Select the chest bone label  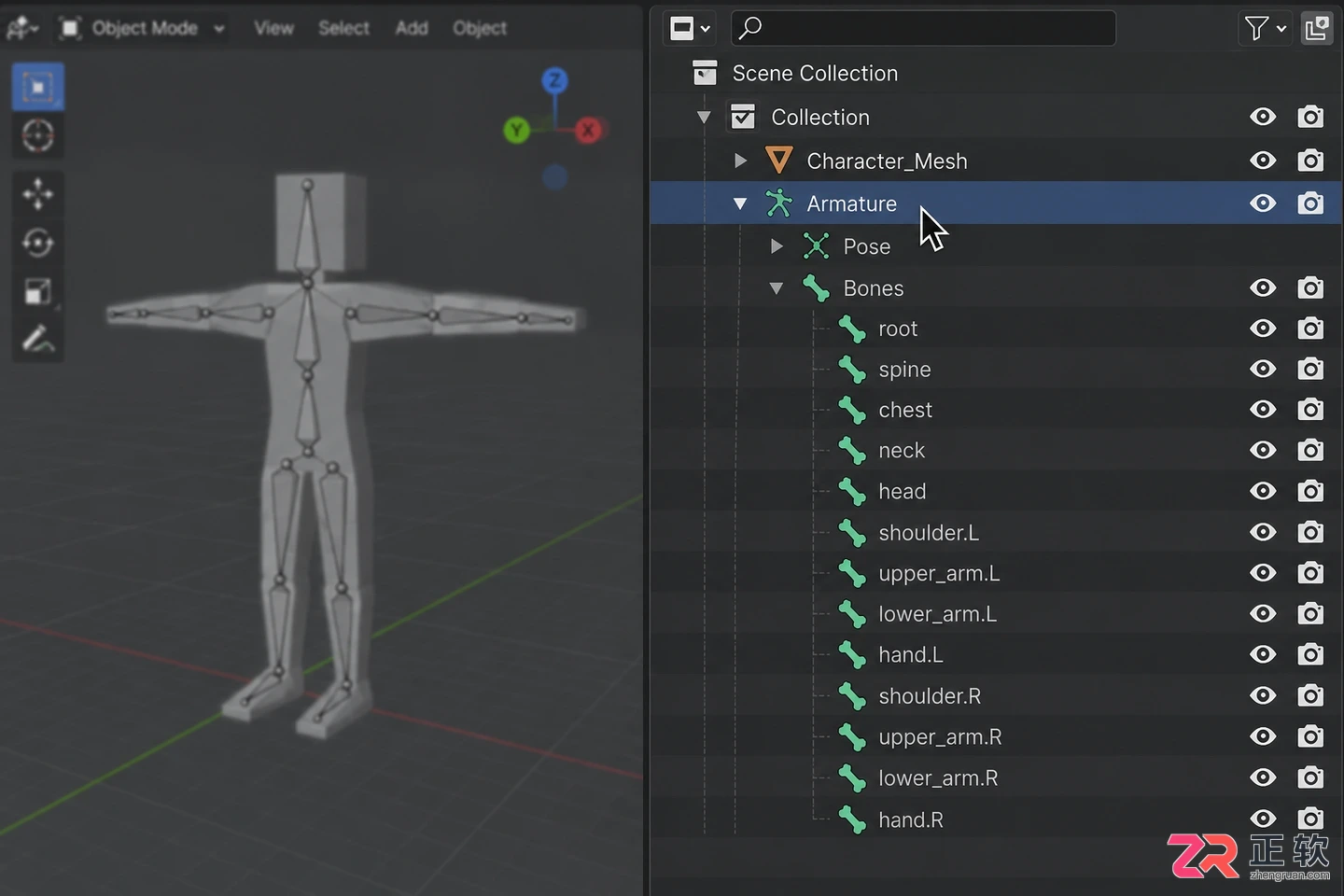pyautogui.click(x=905, y=410)
